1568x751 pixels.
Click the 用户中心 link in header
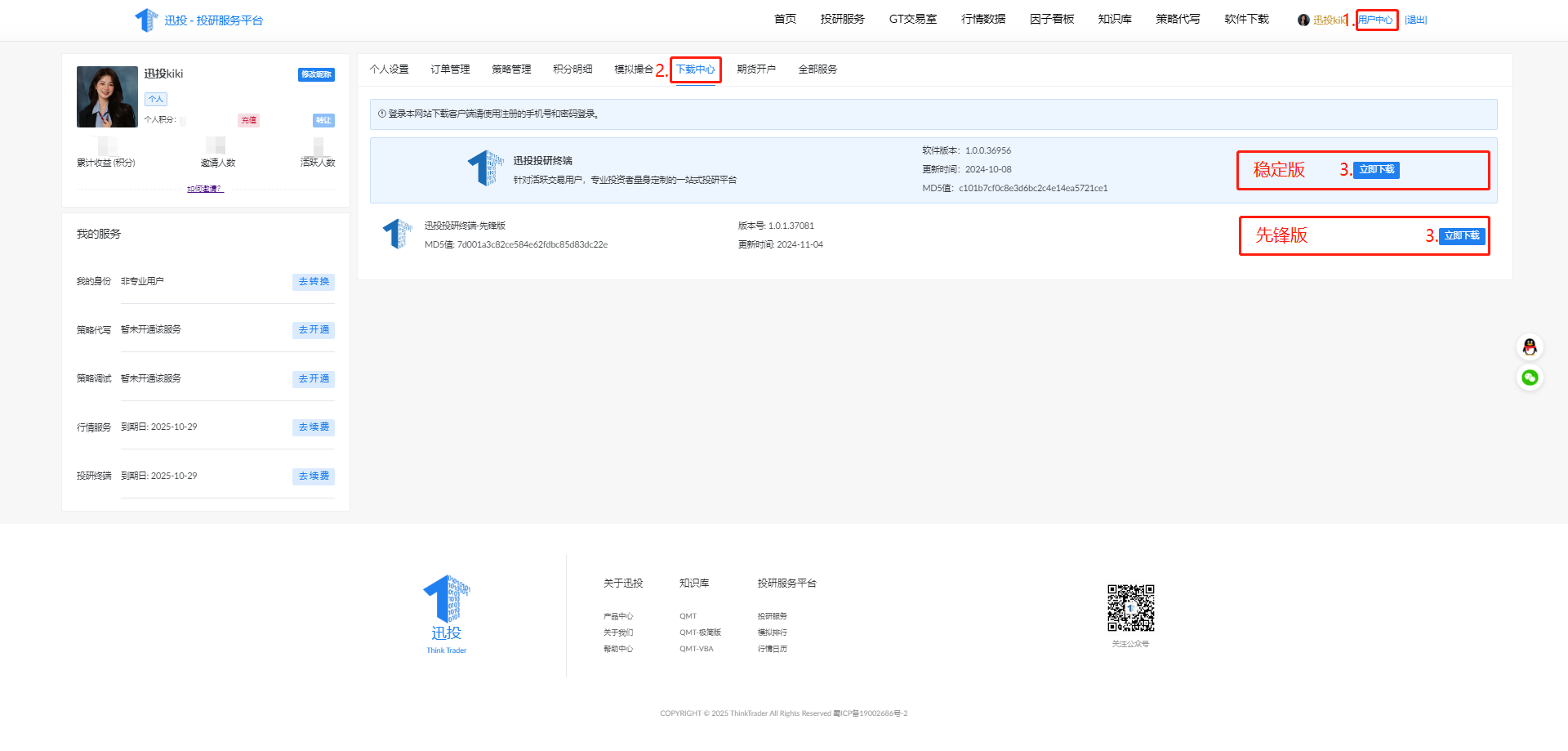coord(1376,20)
